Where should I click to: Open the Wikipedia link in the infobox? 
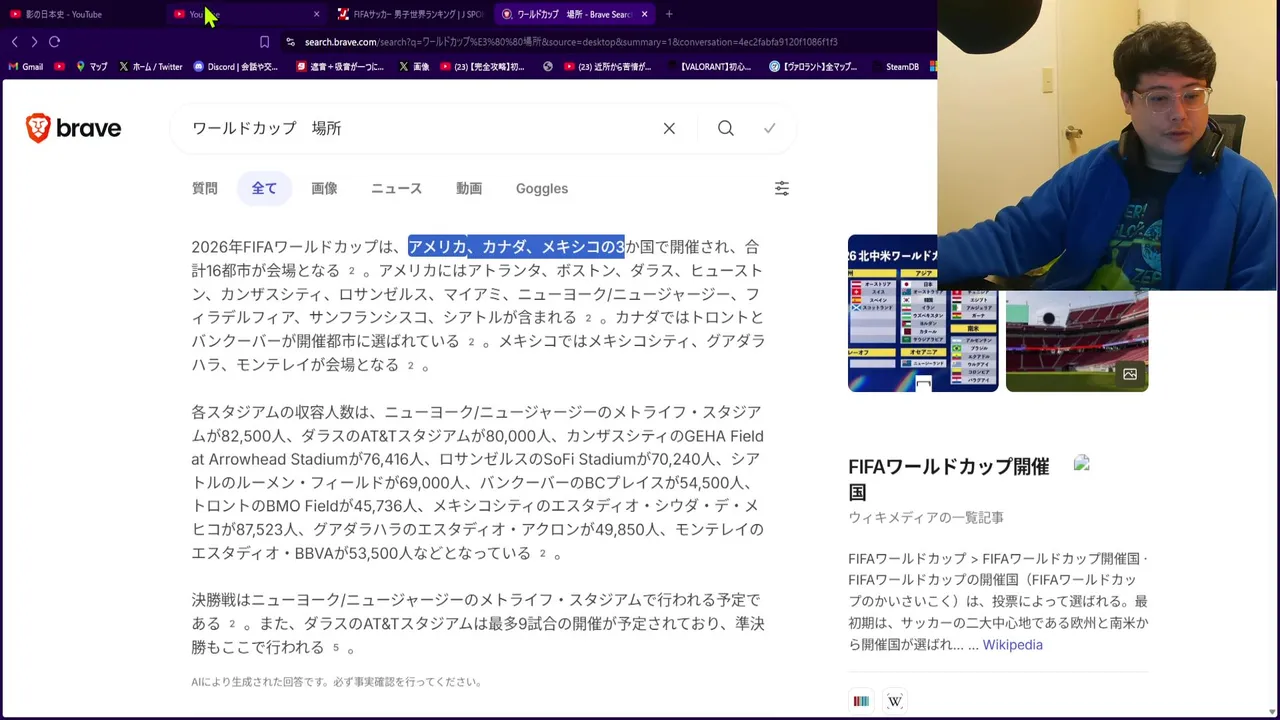point(1012,645)
